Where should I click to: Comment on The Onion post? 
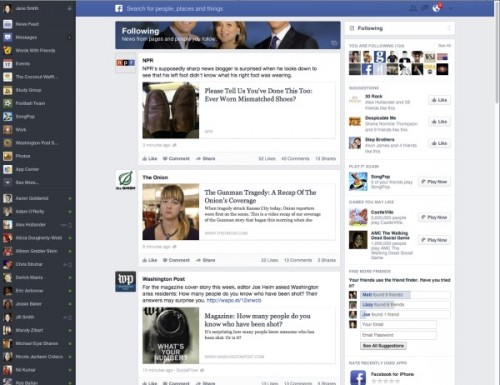click(x=176, y=260)
